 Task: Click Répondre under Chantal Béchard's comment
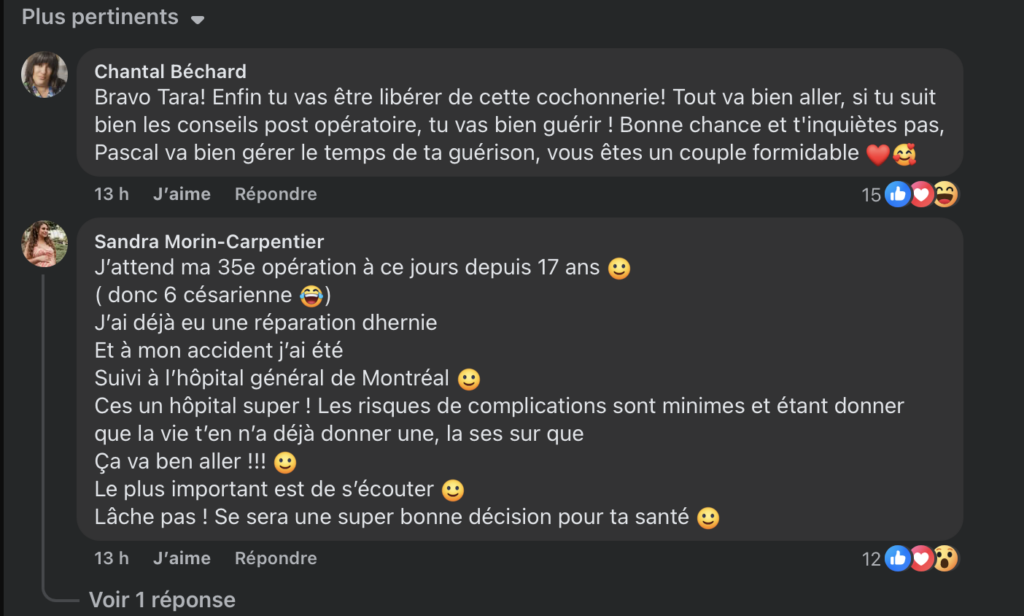[275, 193]
